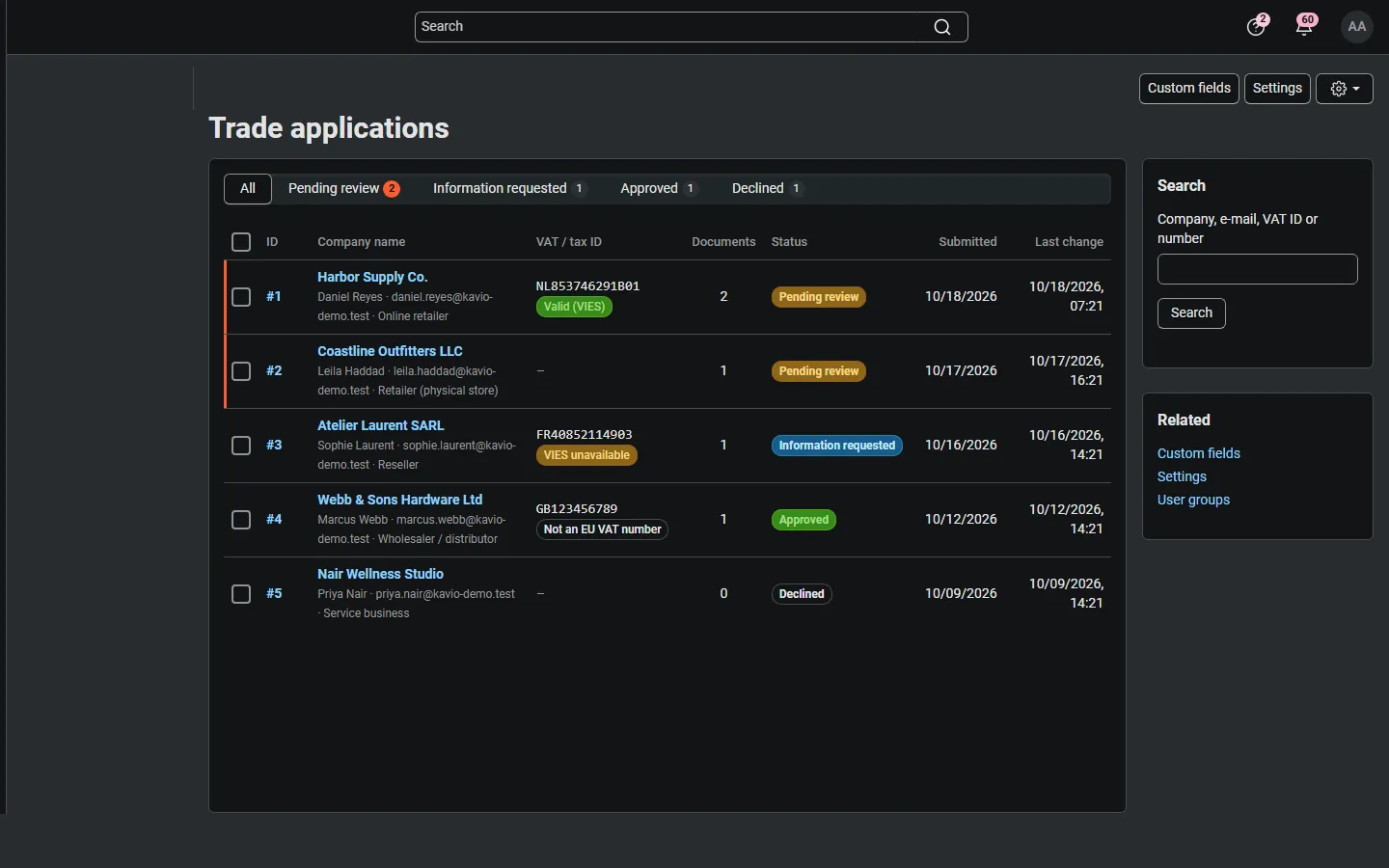The image size is (1389, 868).
Task: Tick the Nair Wellness Studio checkbox
Action: 241,594
